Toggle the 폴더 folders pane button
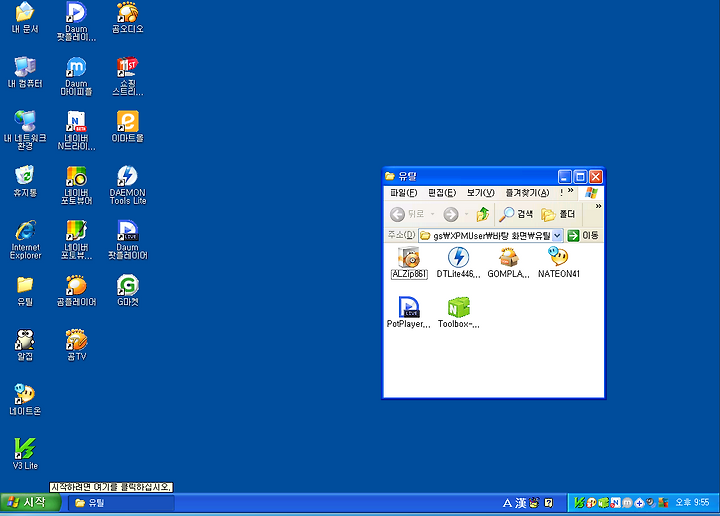The height and width of the screenshot is (516, 720). point(558,214)
